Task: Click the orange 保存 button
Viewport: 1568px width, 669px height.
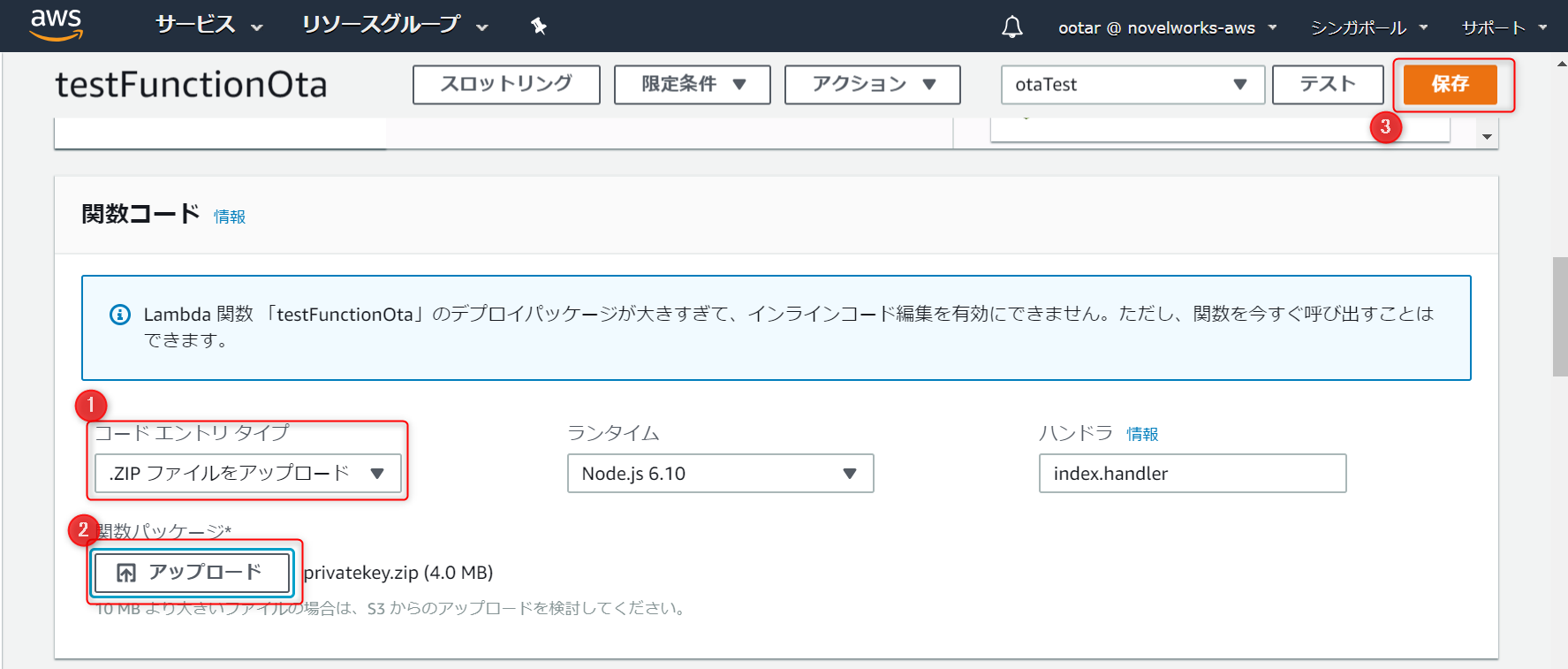Action: tap(1451, 85)
